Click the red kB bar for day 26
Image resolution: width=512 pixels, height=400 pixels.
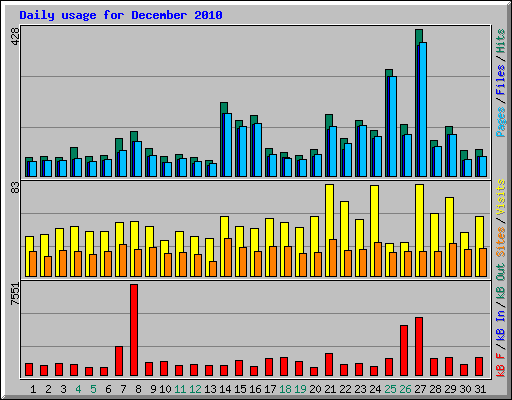pyautogui.click(x=404, y=351)
